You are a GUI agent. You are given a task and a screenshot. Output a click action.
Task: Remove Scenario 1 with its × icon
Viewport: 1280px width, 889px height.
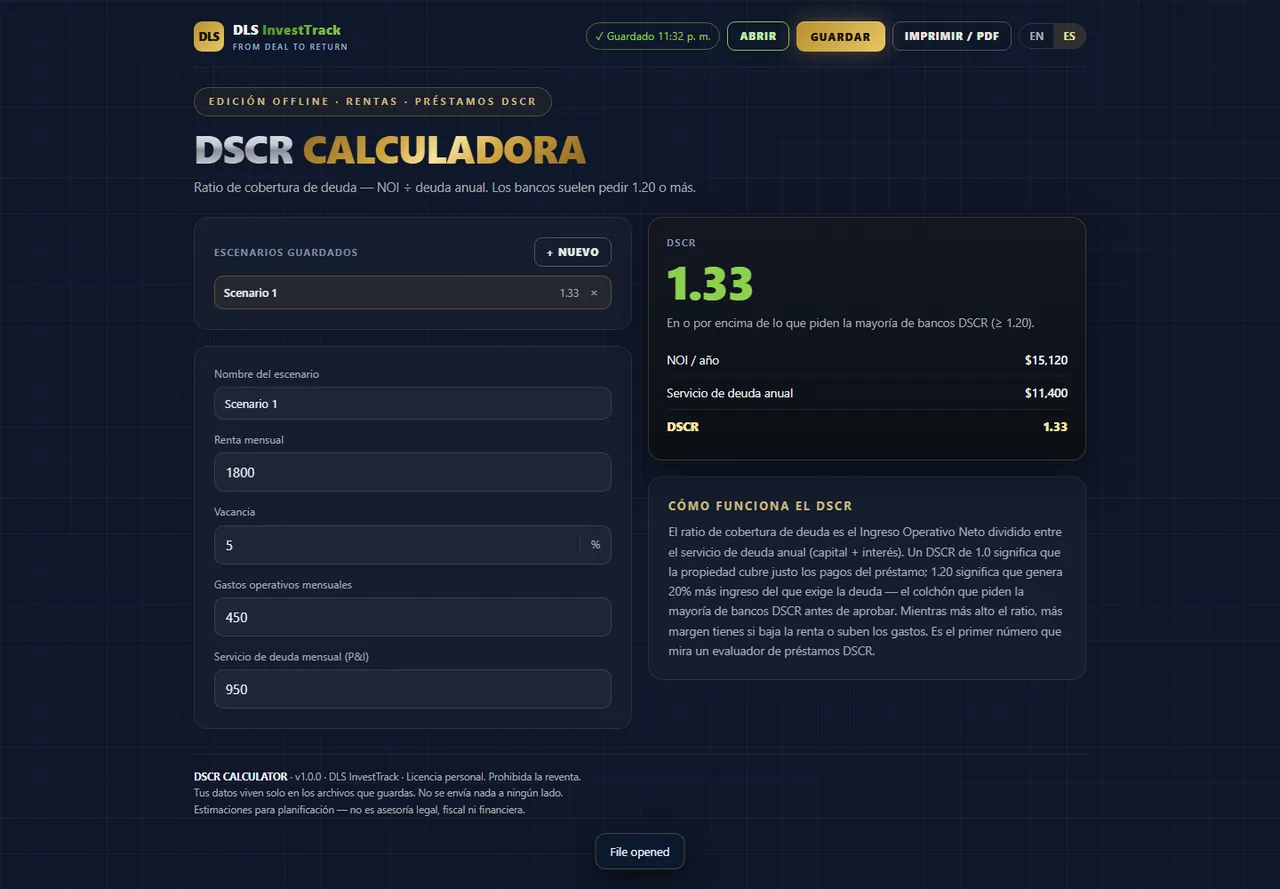[x=594, y=293]
